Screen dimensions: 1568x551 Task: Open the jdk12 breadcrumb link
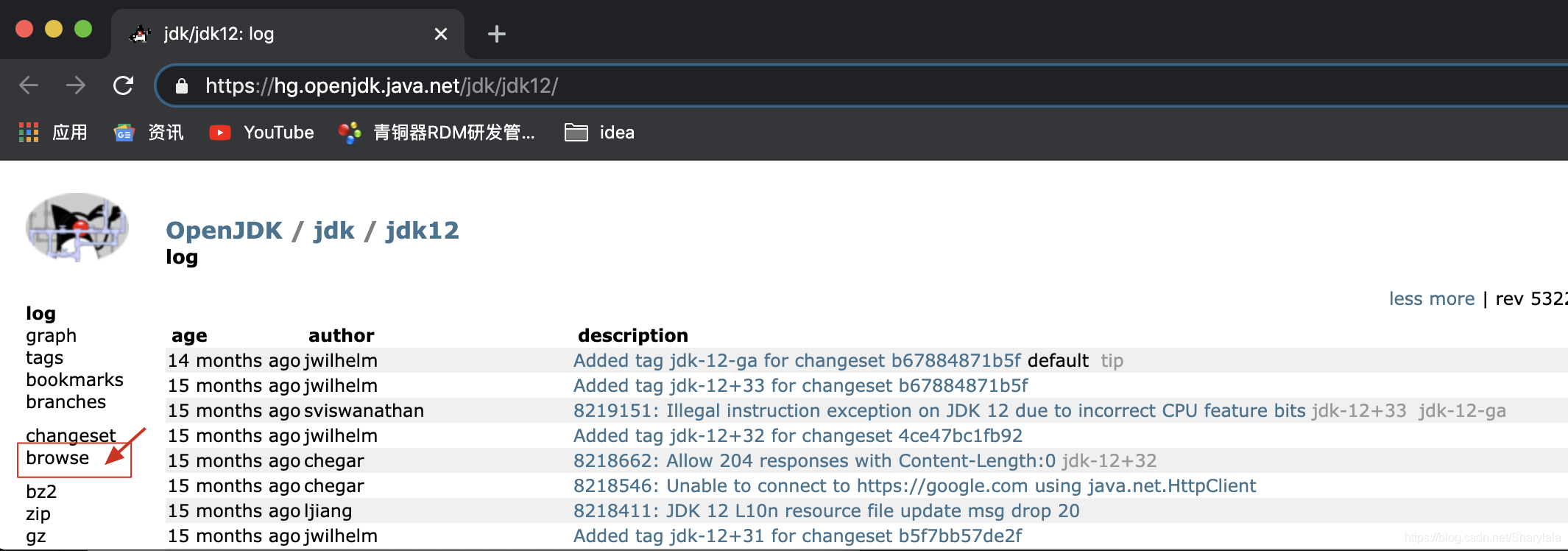(423, 231)
